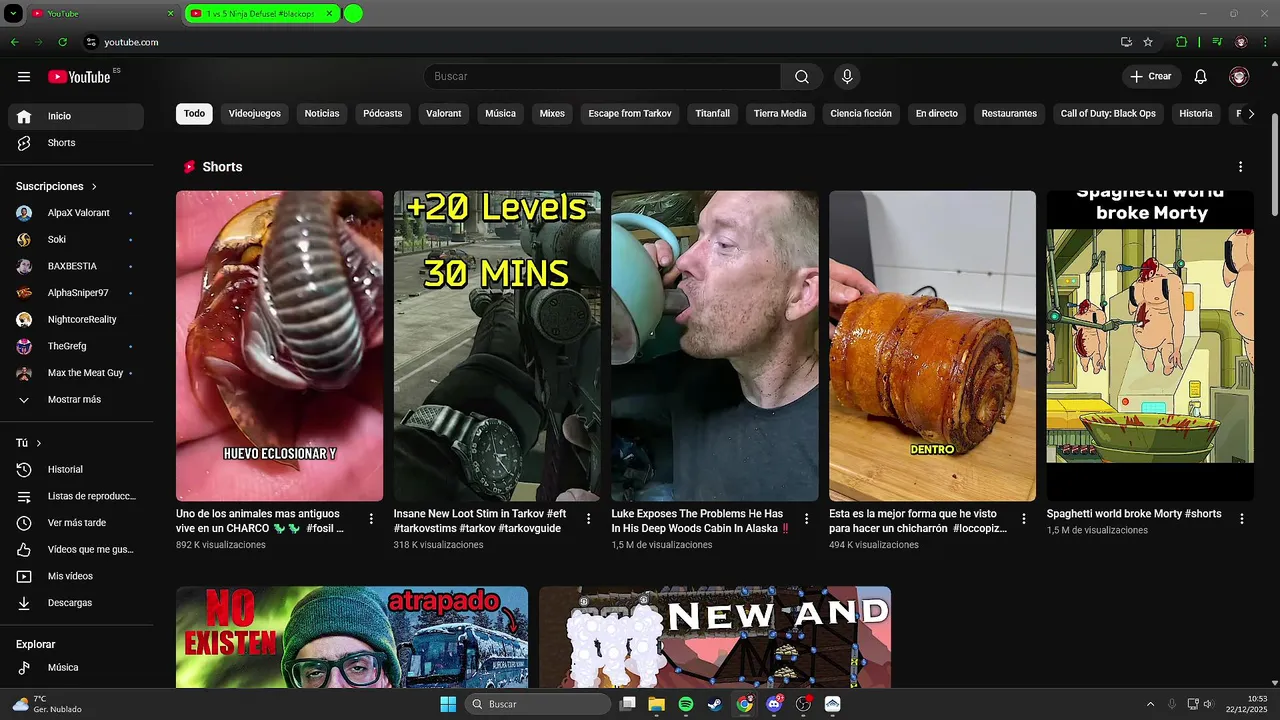The image size is (1280, 720).
Task: Show more category chips arrow
Action: pos(1251,114)
